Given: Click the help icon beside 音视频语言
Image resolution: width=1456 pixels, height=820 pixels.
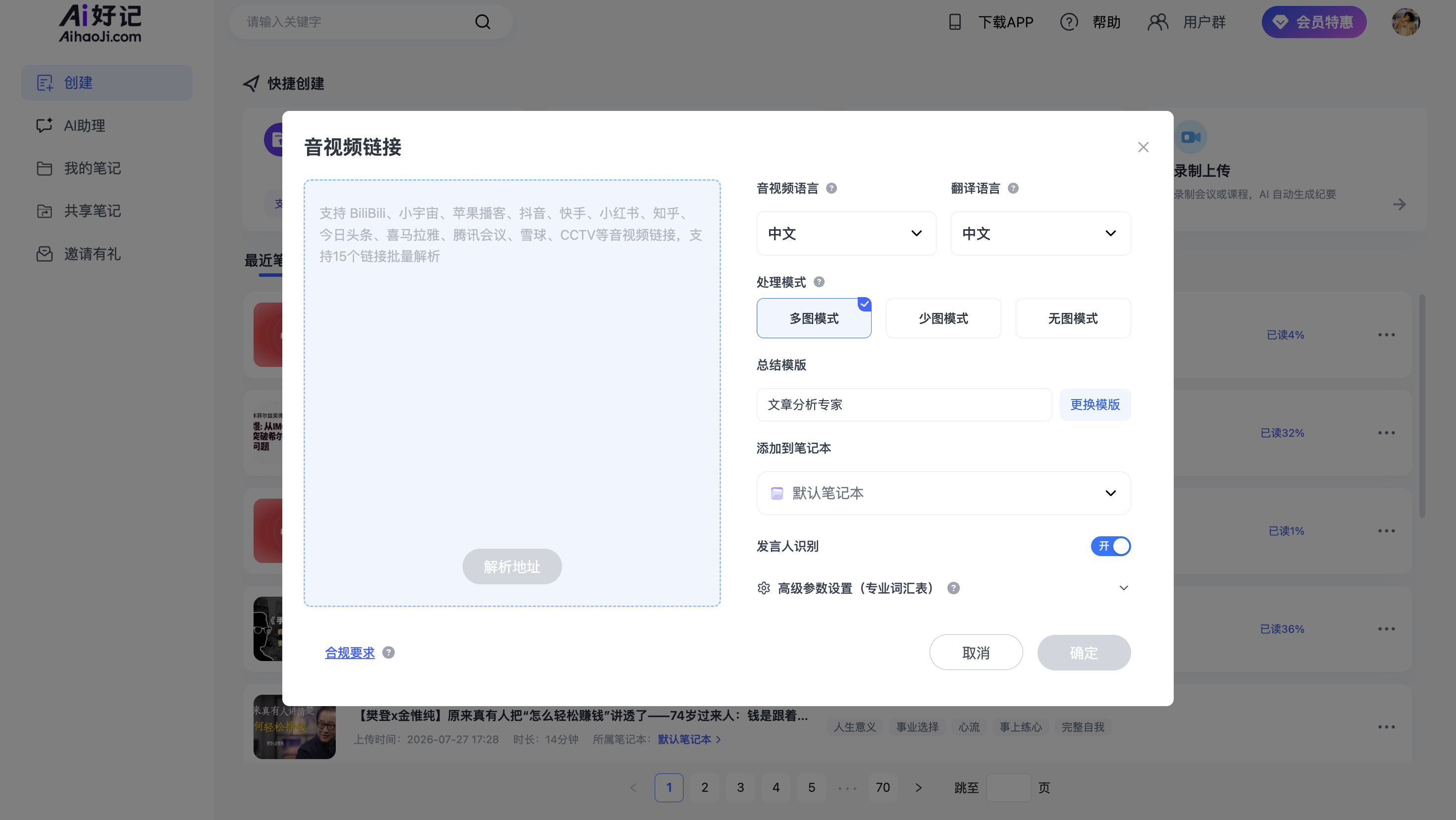Looking at the screenshot, I should click(832, 188).
